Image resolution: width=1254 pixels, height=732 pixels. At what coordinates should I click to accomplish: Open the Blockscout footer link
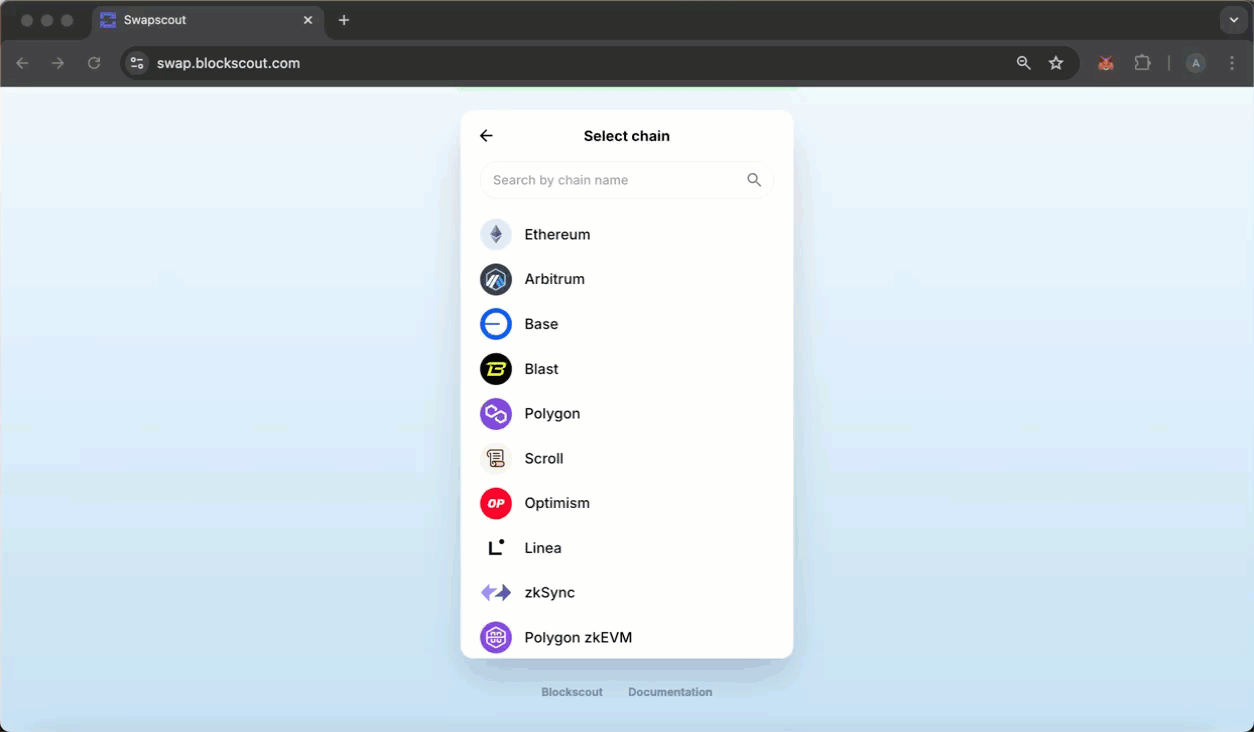(x=572, y=692)
